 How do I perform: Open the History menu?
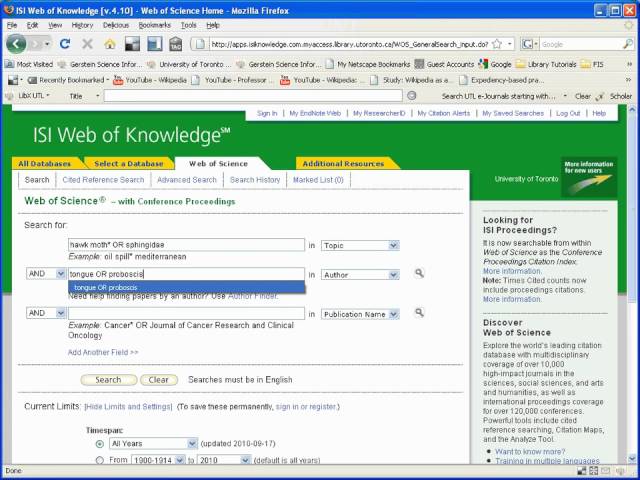tap(82, 25)
